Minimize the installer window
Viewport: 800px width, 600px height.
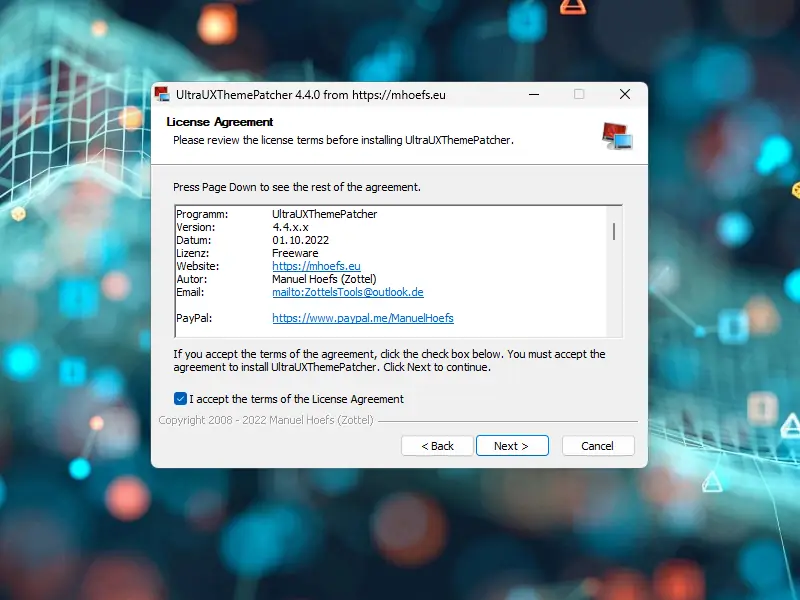[x=534, y=94]
